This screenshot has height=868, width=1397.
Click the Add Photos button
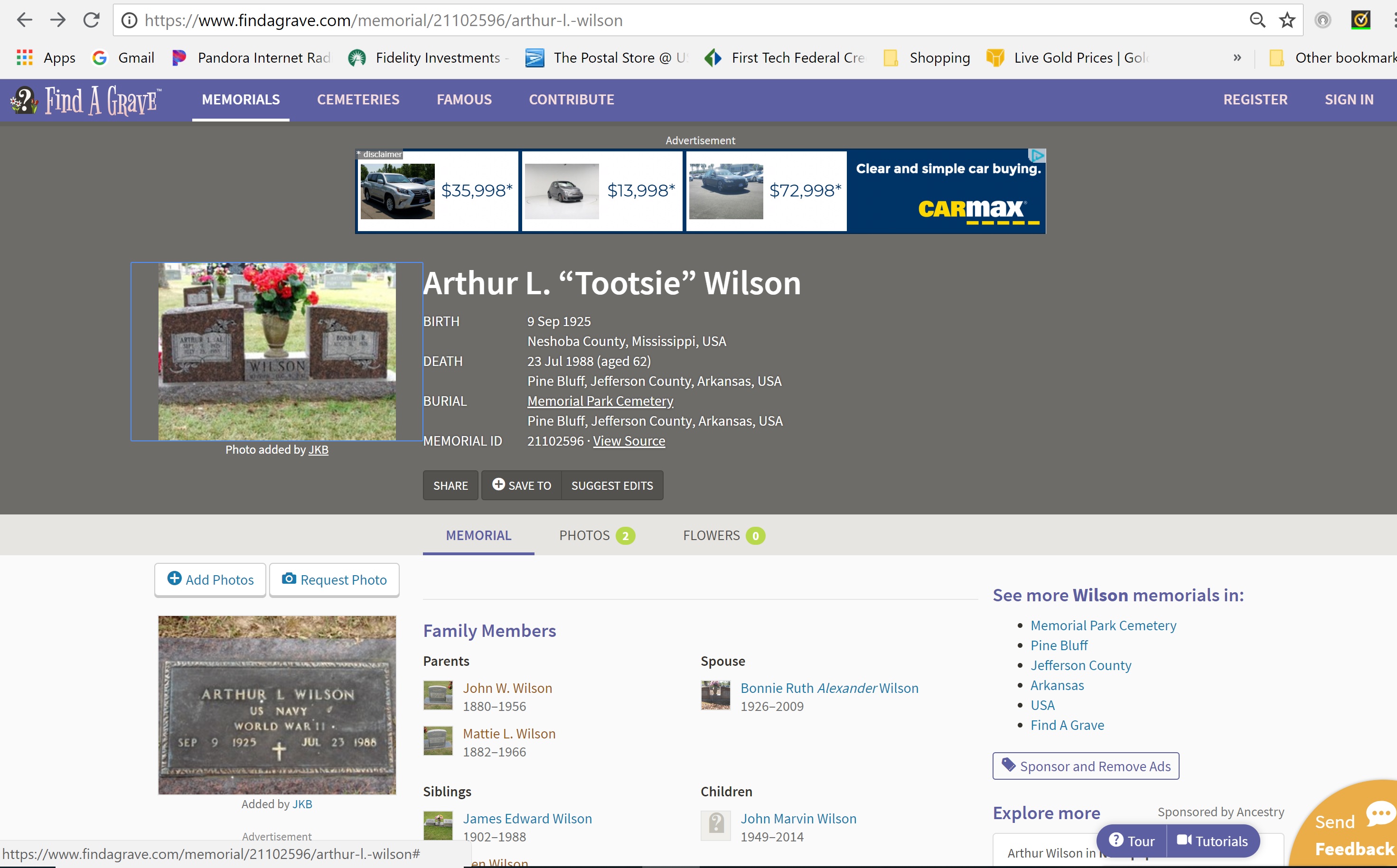[210, 580]
